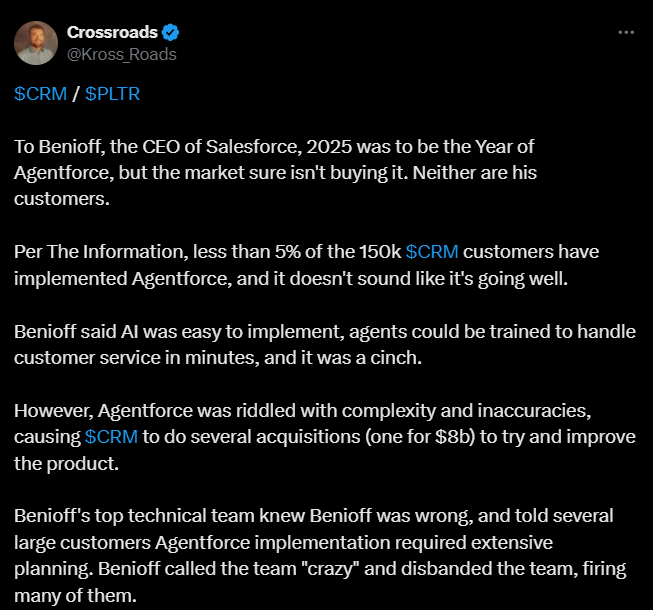Click the blue verified checkmark badge

click(x=170, y=32)
